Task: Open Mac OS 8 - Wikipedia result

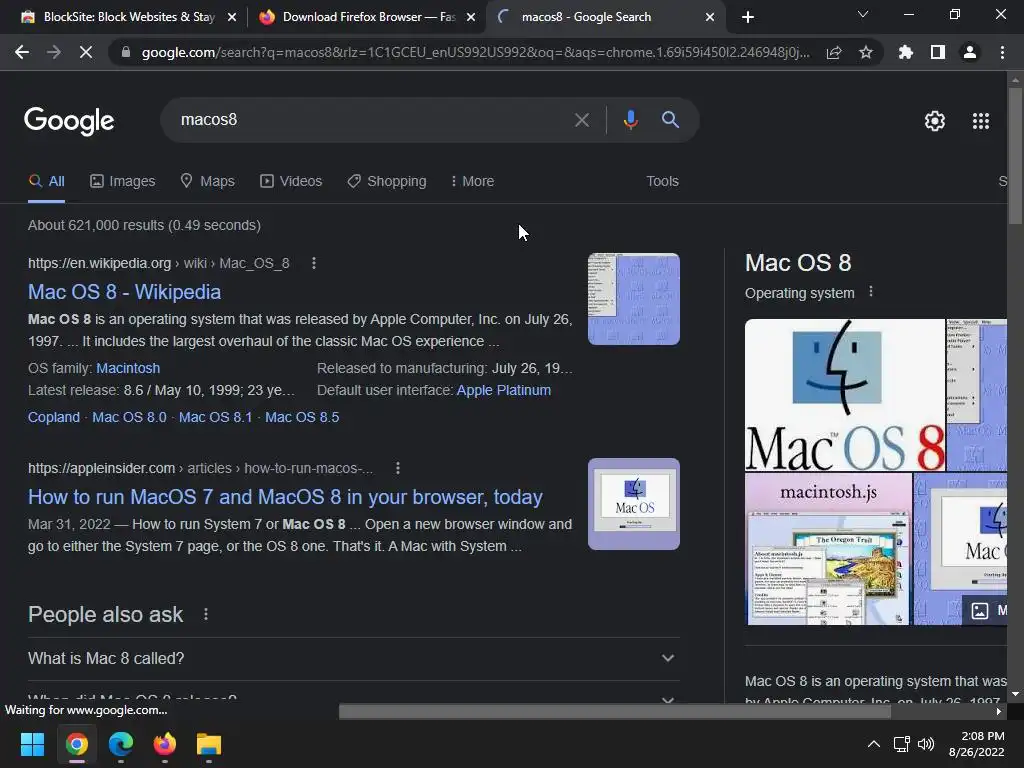Action: tap(124, 292)
